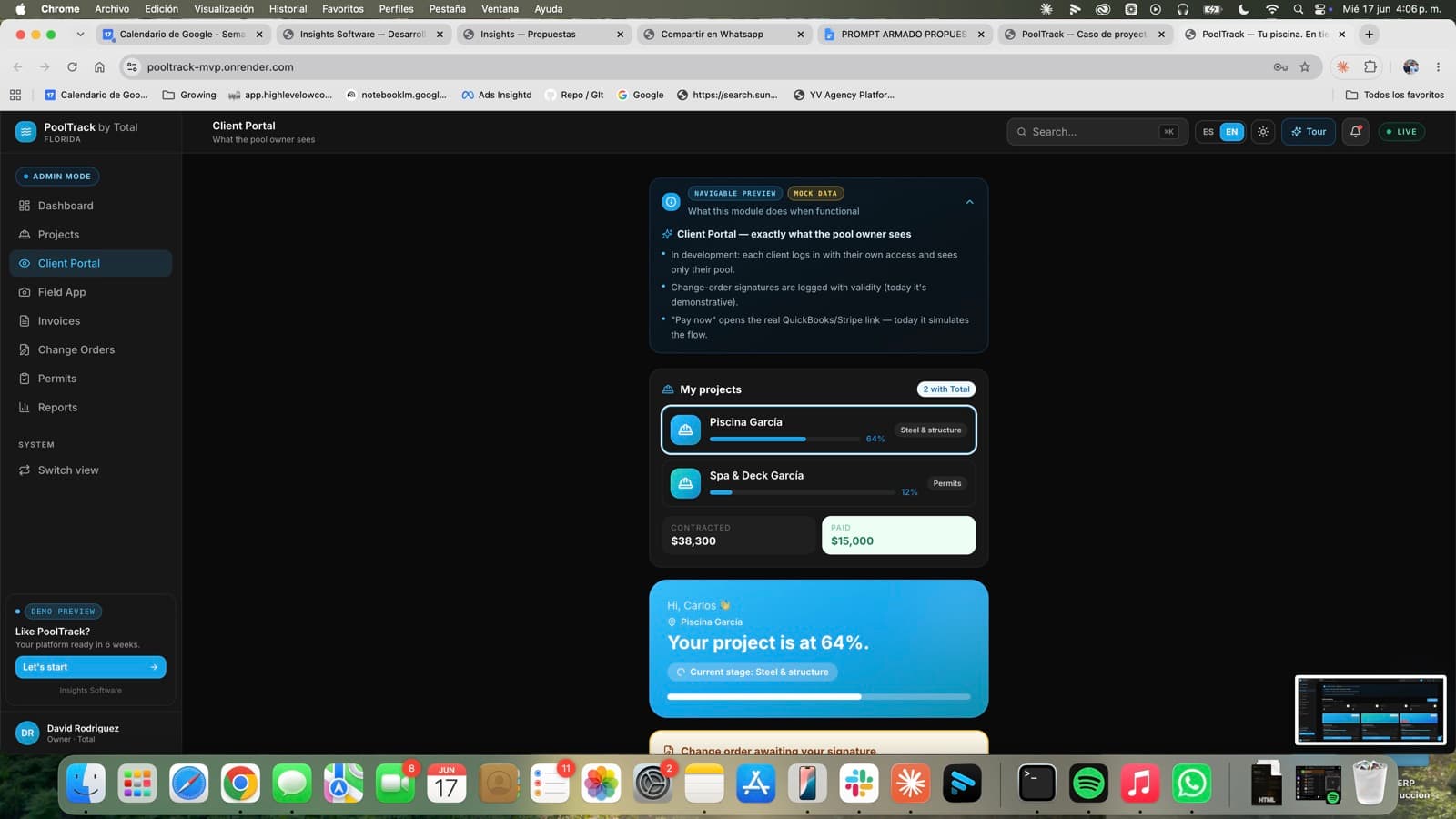Click the info icon in preview panel

pos(671,202)
